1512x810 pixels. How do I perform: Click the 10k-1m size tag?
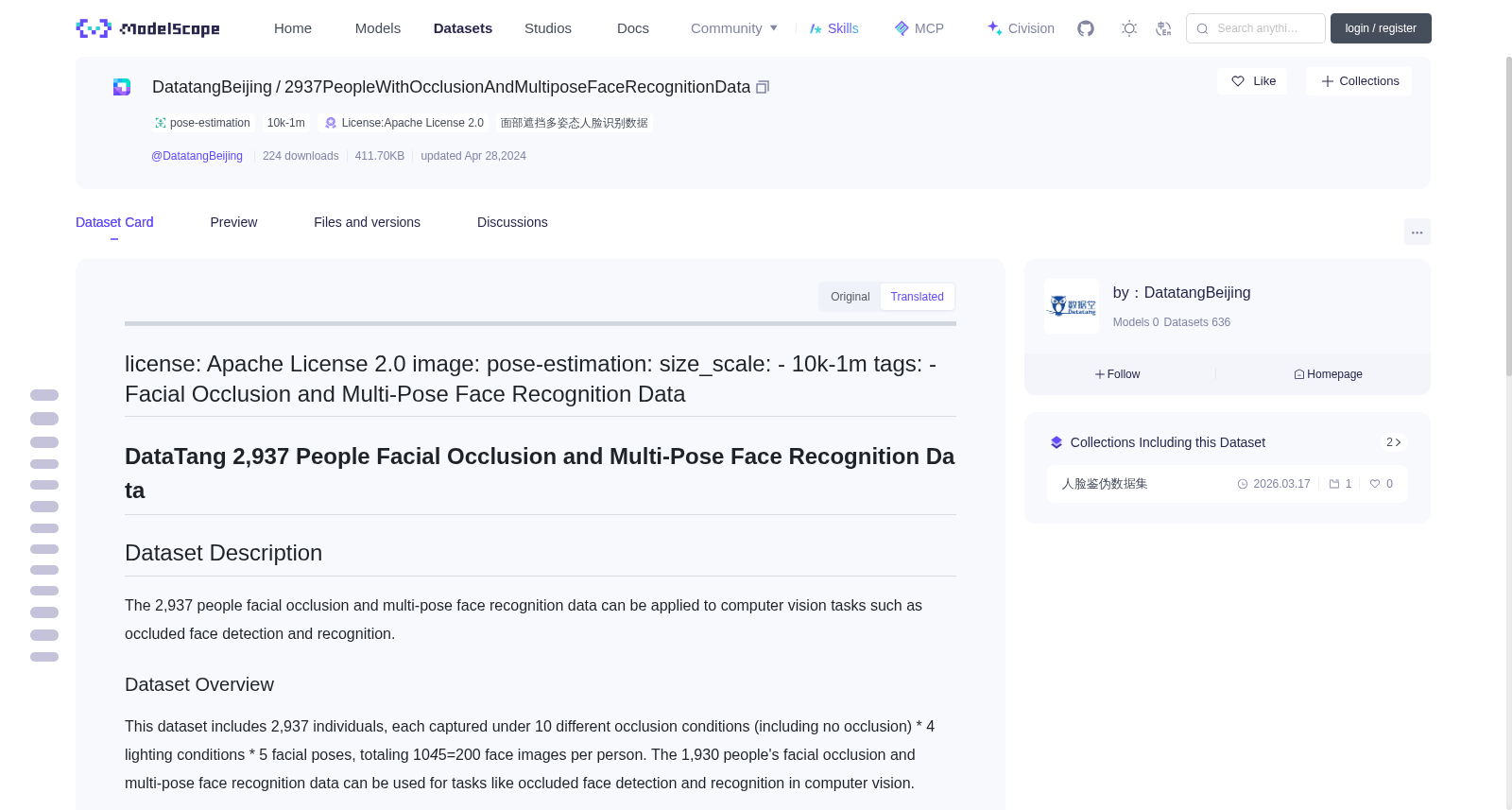click(x=285, y=123)
